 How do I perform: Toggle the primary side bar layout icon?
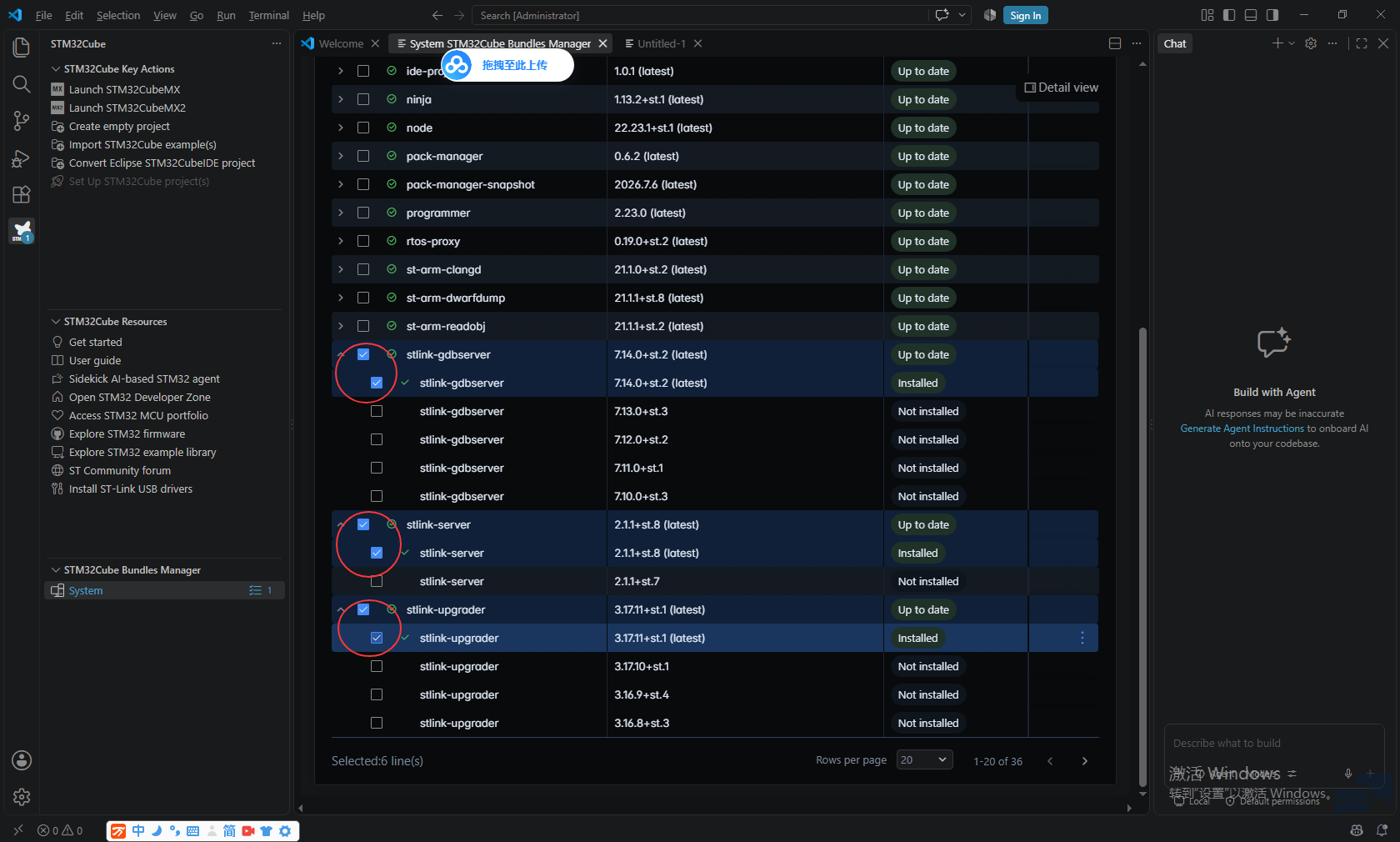click(x=1229, y=15)
